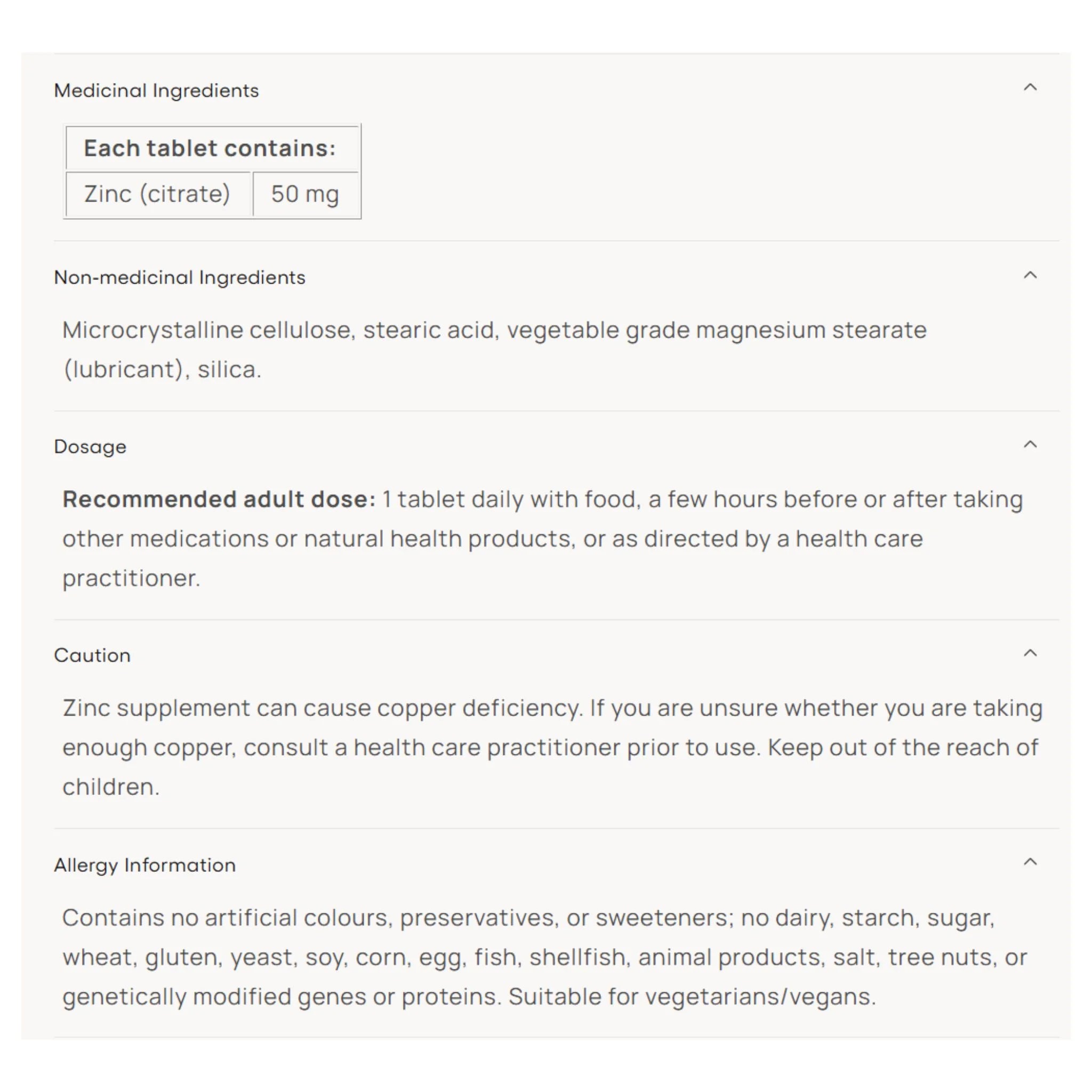This screenshot has width=1092, height=1092.
Task: Select the Caution section heading
Action: (93, 655)
